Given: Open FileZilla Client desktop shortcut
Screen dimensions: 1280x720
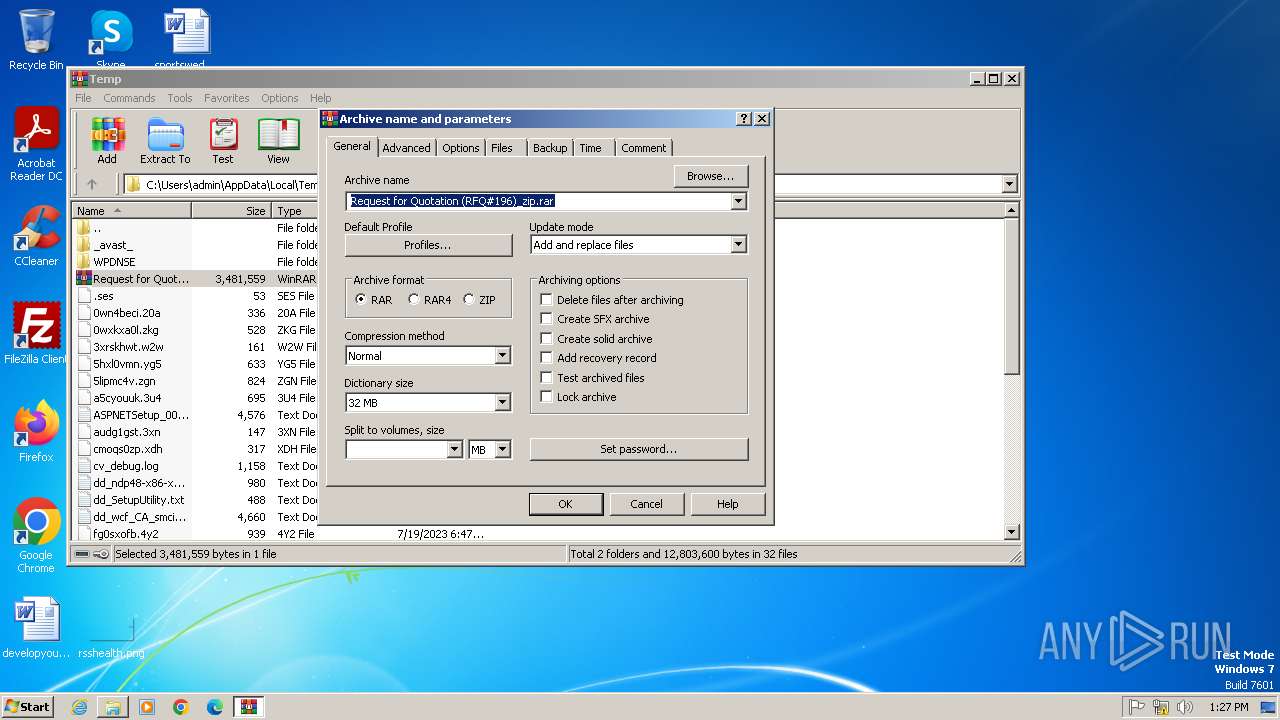Looking at the screenshot, I should pos(36,334).
